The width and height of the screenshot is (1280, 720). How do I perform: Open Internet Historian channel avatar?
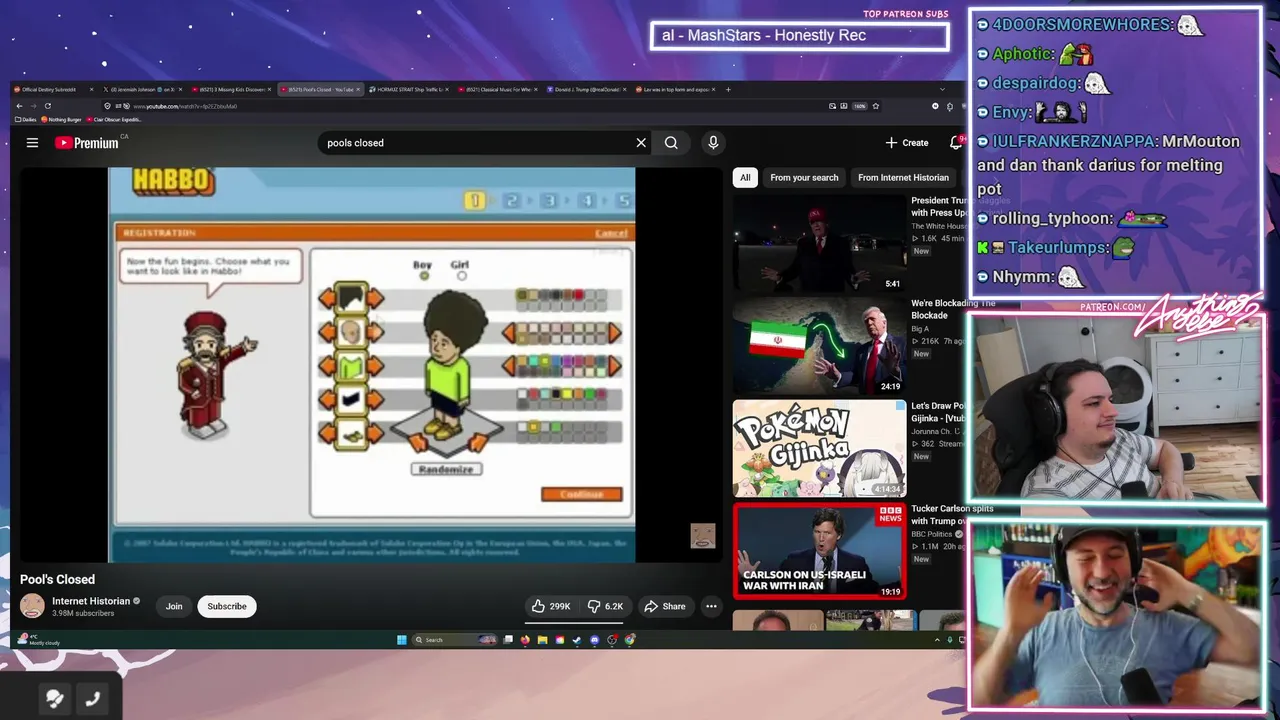click(32, 606)
